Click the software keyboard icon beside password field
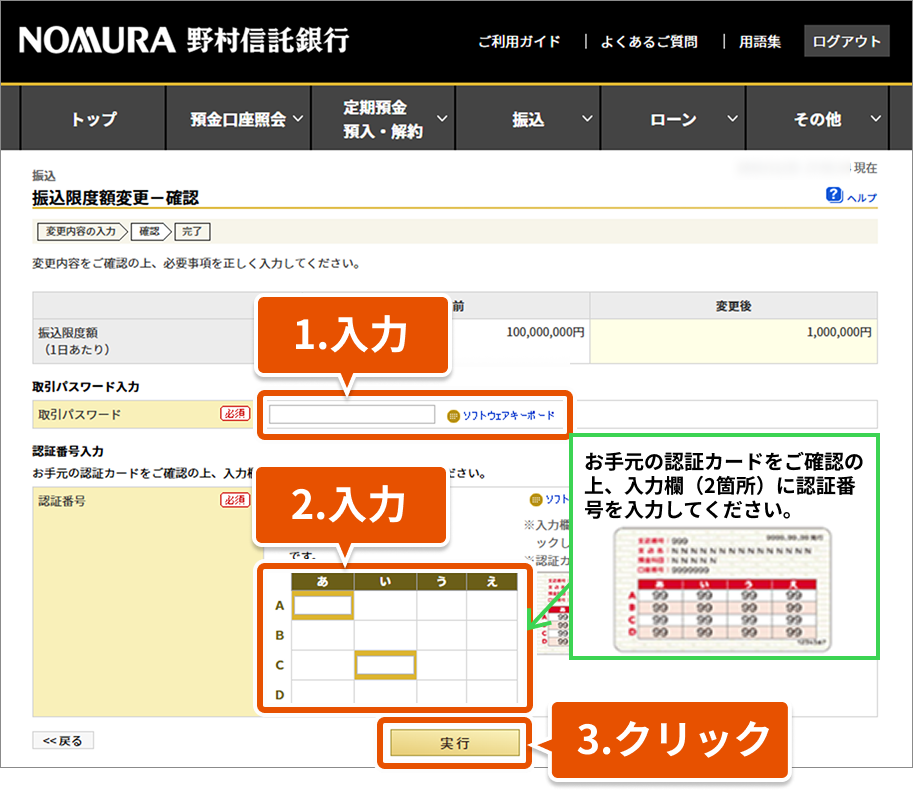This screenshot has height=798, width=913. [453, 415]
